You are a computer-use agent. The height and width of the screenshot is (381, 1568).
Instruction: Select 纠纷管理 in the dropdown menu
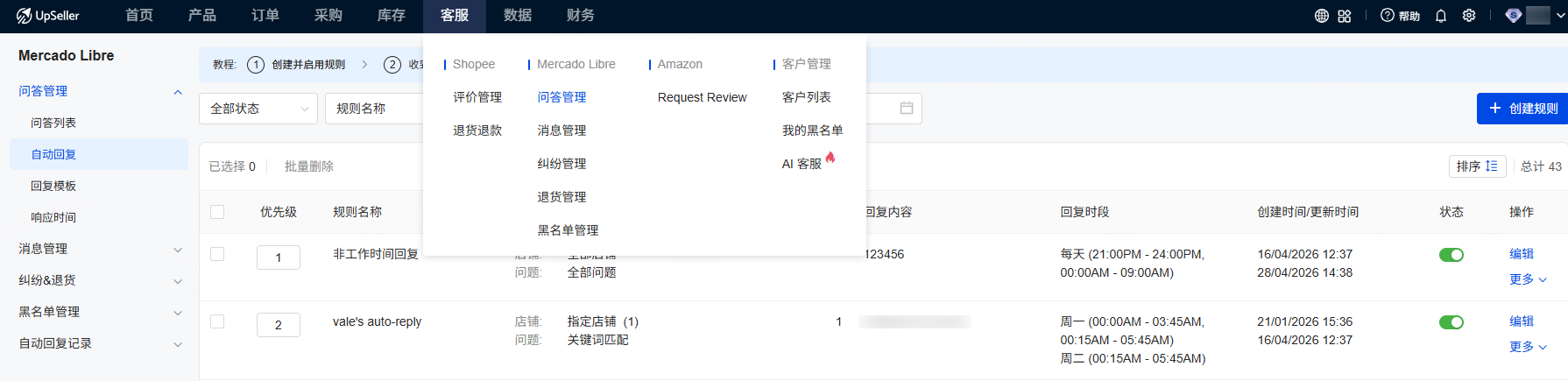click(562, 164)
